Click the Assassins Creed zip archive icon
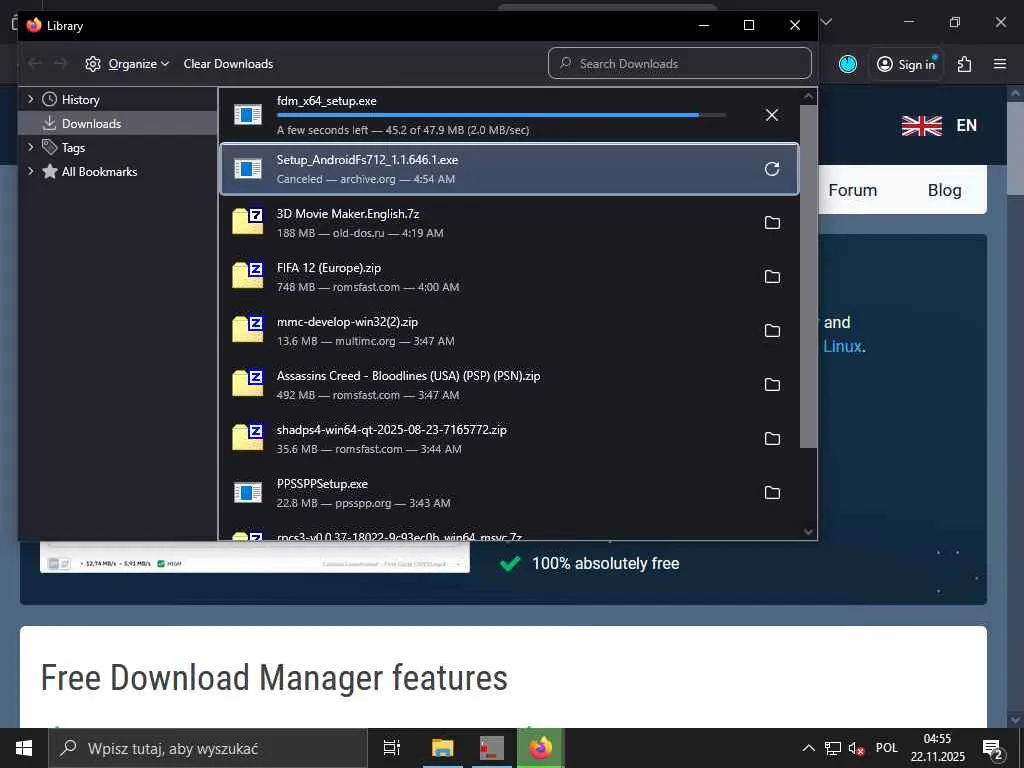Screen dimensions: 1024x768 click(248, 383)
